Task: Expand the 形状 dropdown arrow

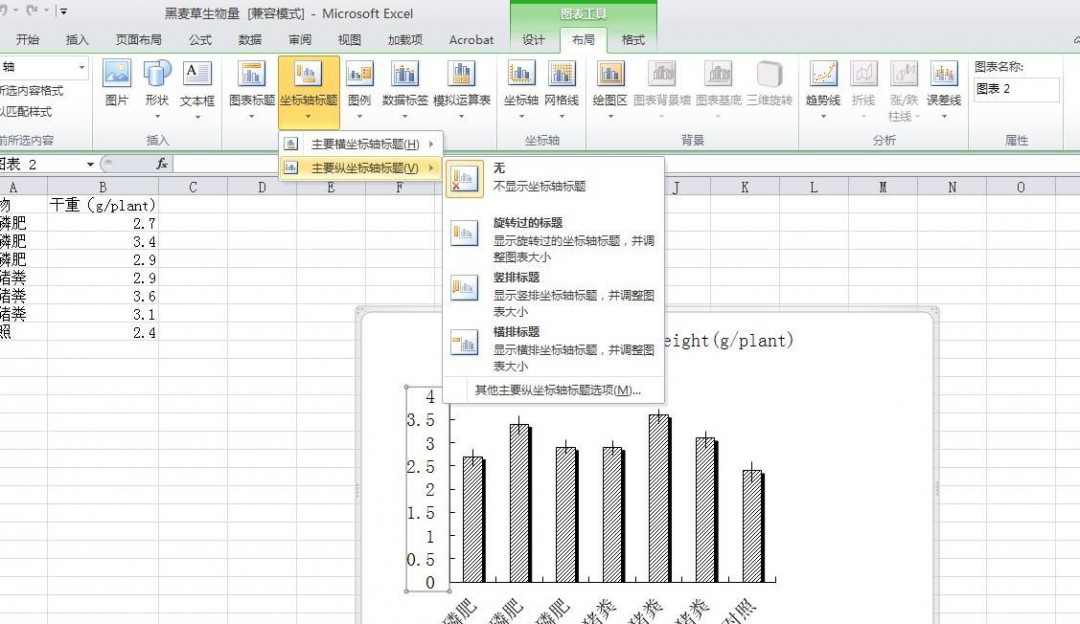Action: coord(157,116)
